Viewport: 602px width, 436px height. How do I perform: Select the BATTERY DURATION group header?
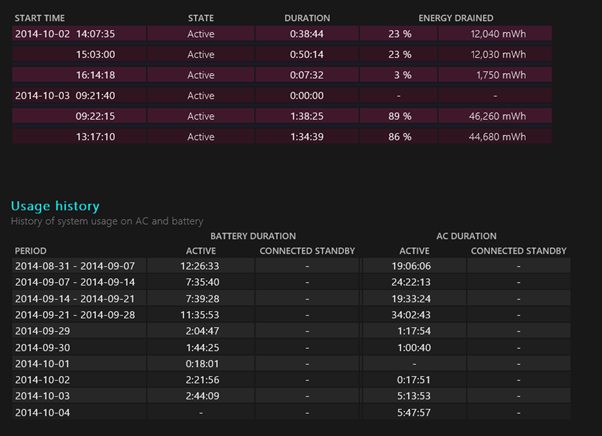click(x=252, y=236)
